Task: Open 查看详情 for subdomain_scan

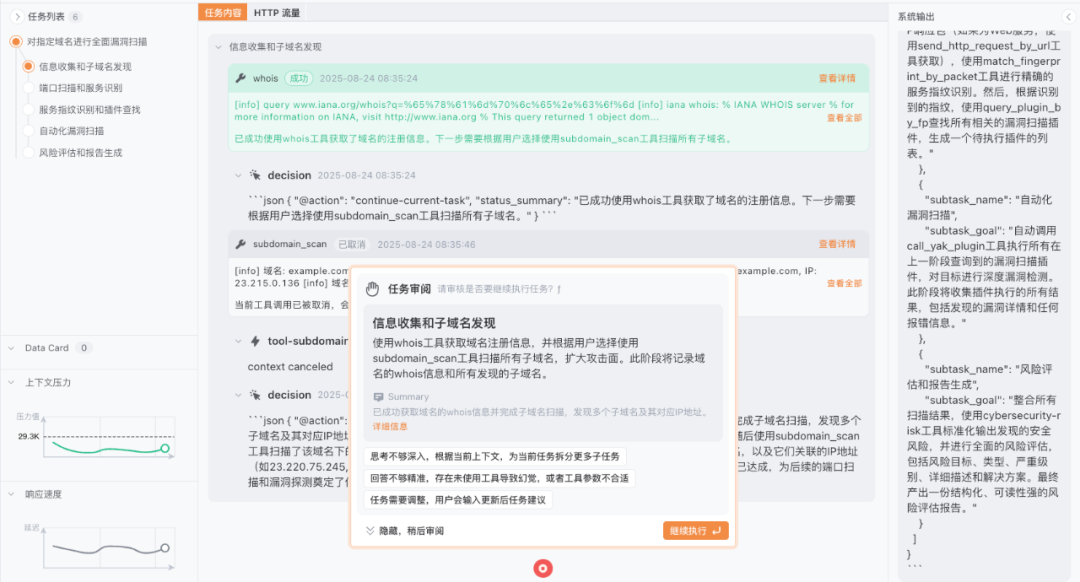Action: tap(837, 245)
